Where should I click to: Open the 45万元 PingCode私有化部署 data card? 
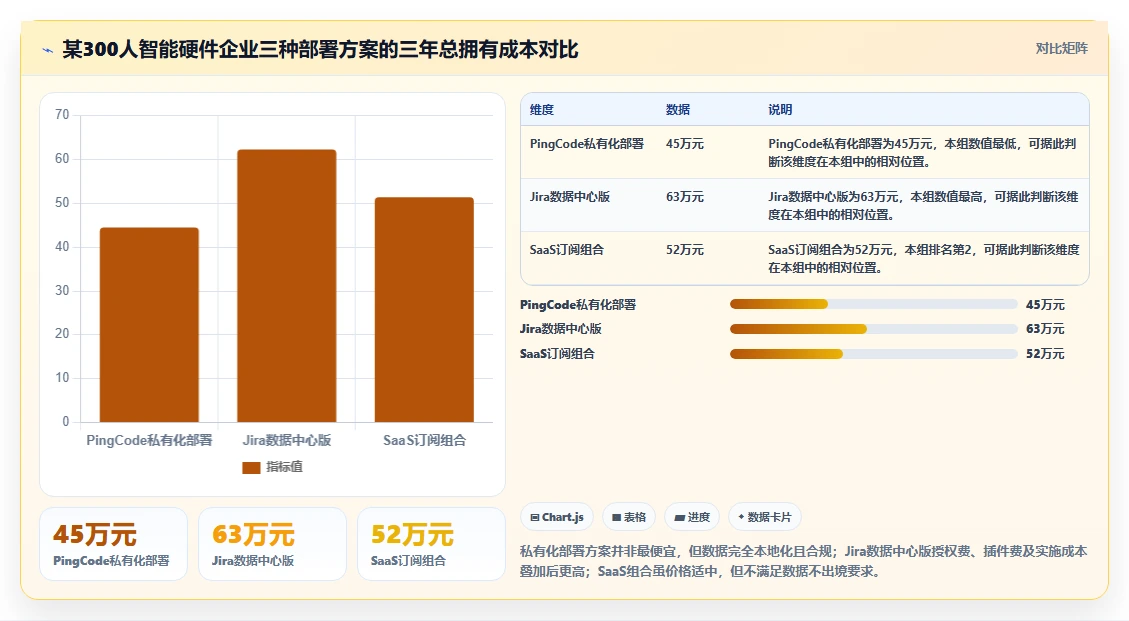[114, 544]
